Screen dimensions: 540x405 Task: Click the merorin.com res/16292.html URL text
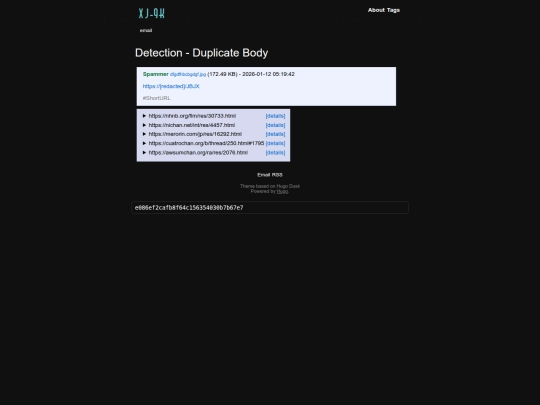(195, 134)
